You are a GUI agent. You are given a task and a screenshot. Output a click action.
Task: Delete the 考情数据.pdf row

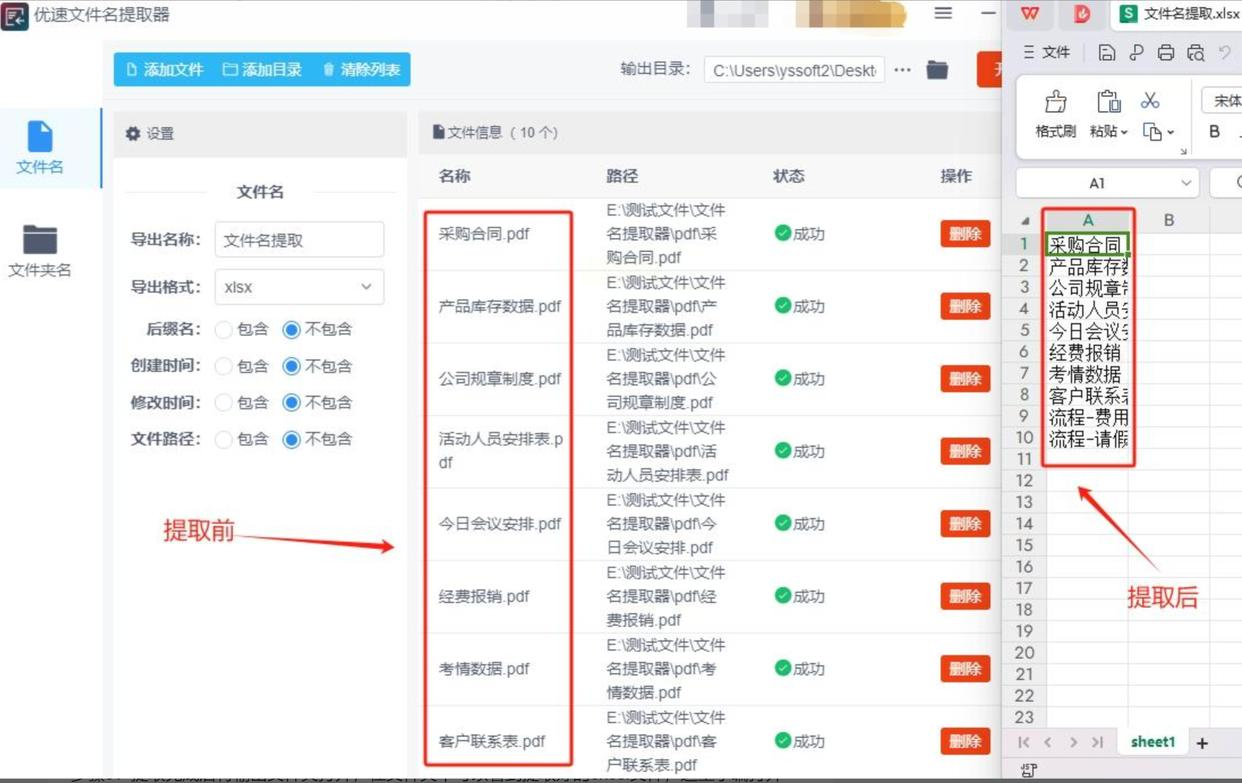point(965,669)
